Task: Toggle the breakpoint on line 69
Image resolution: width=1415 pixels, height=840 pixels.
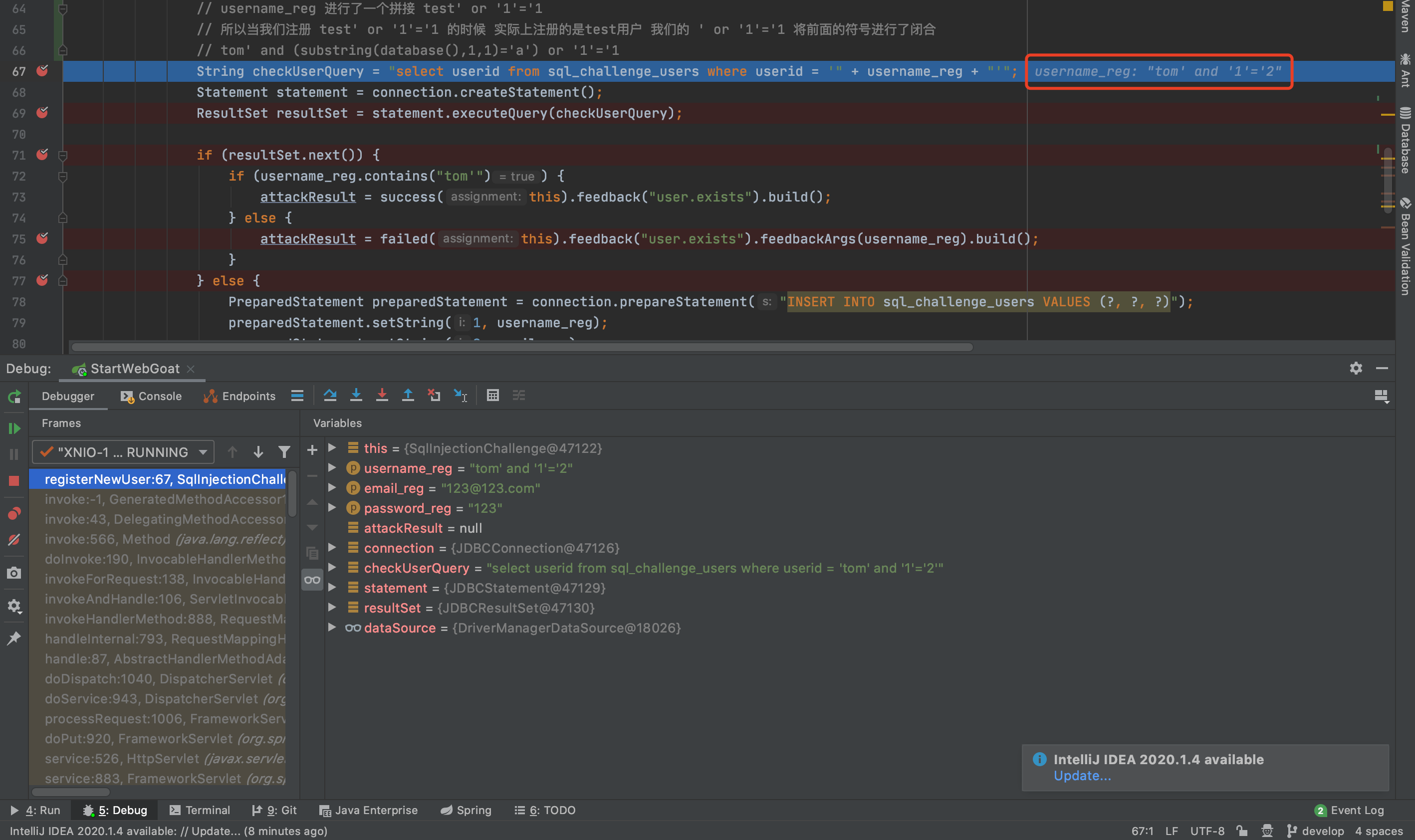Action: (x=42, y=113)
